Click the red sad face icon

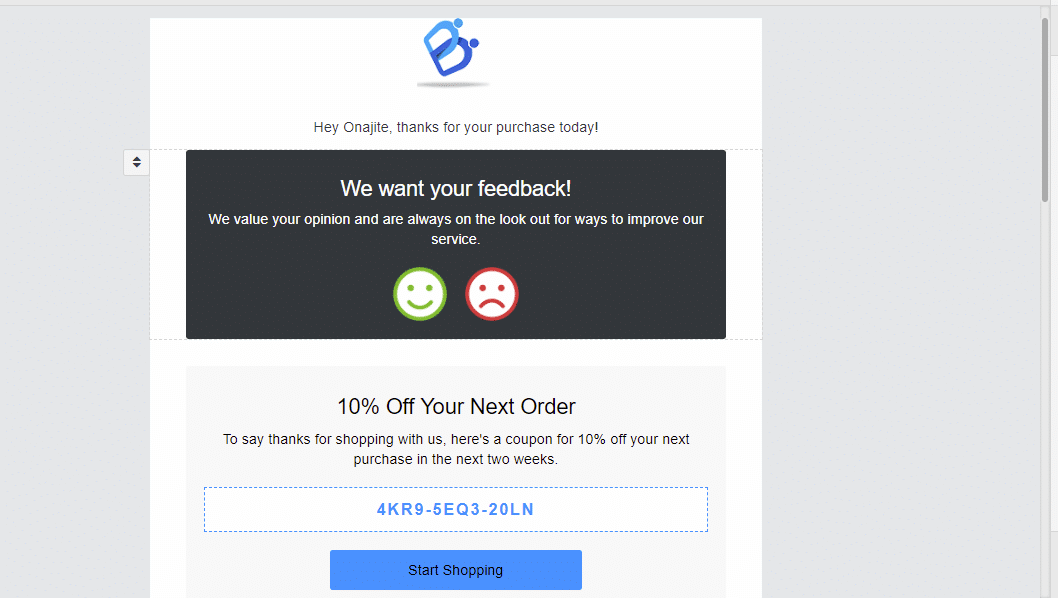point(492,294)
